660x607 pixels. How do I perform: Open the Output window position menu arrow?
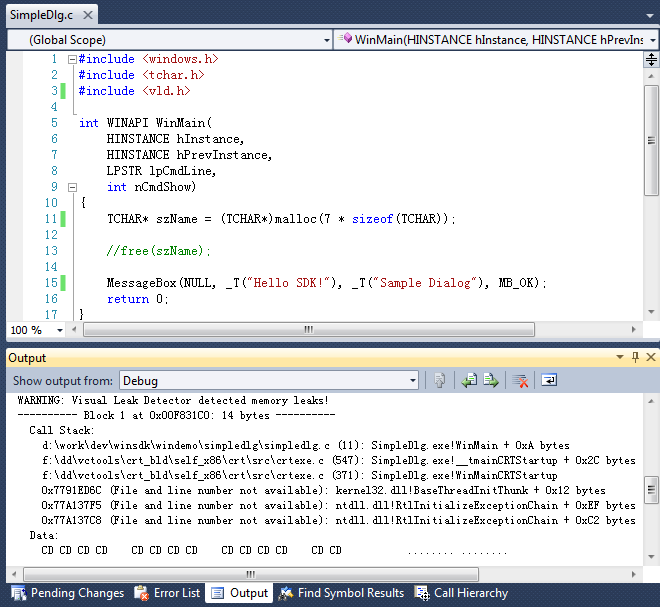coord(620,357)
